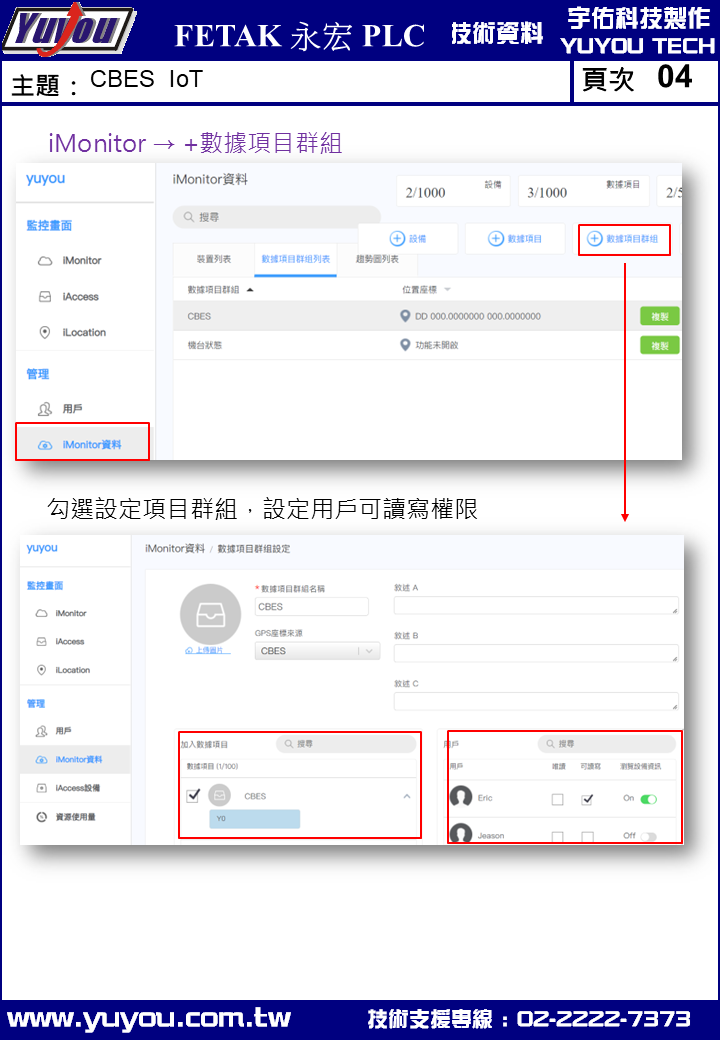Open iAccess icon in 數據項目群組設定 view sidebar
Image resolution: width=720 pixels, height=1040 pixels.
pos(42,641)
